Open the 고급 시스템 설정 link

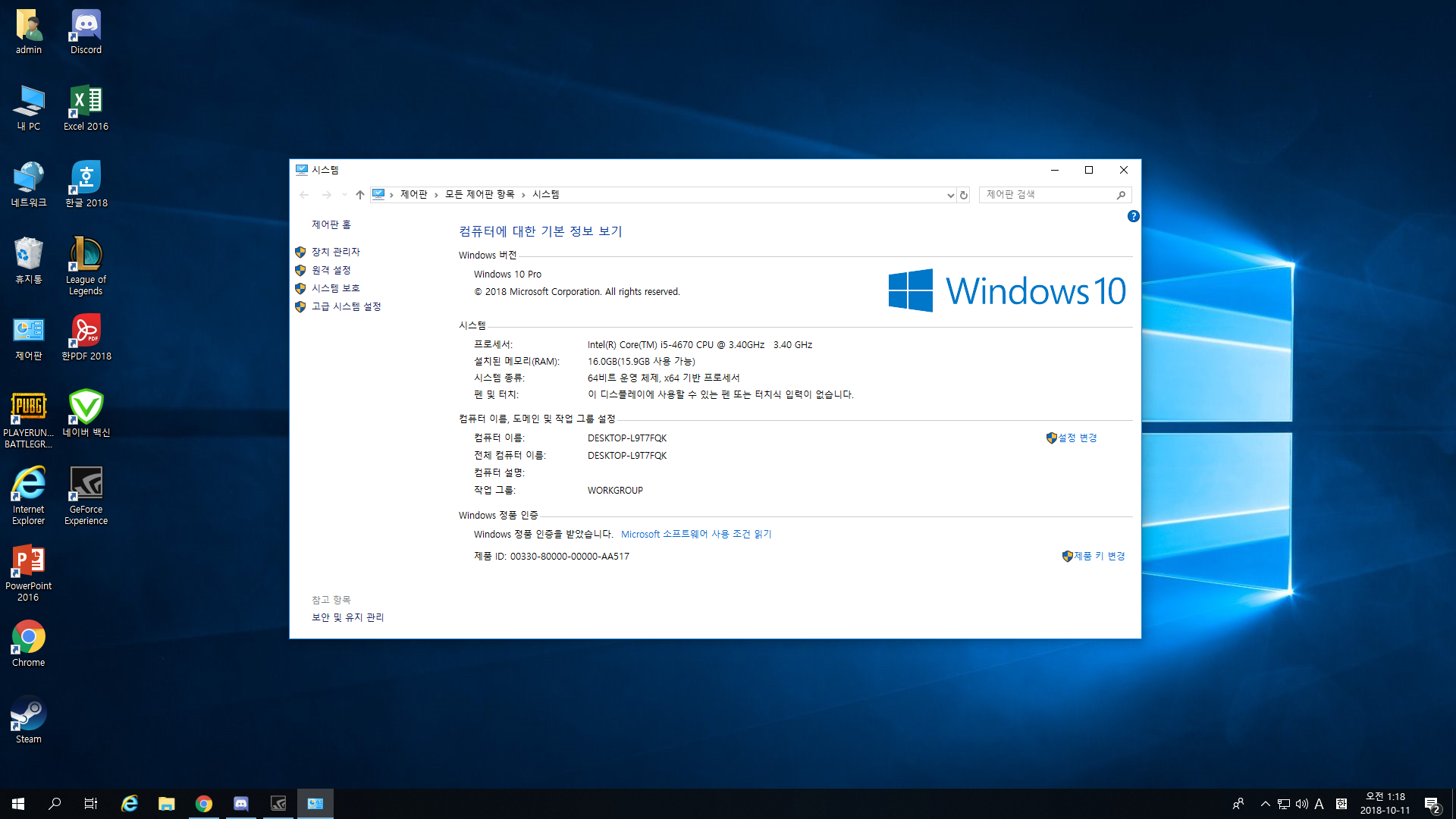(x=346, y=306)
